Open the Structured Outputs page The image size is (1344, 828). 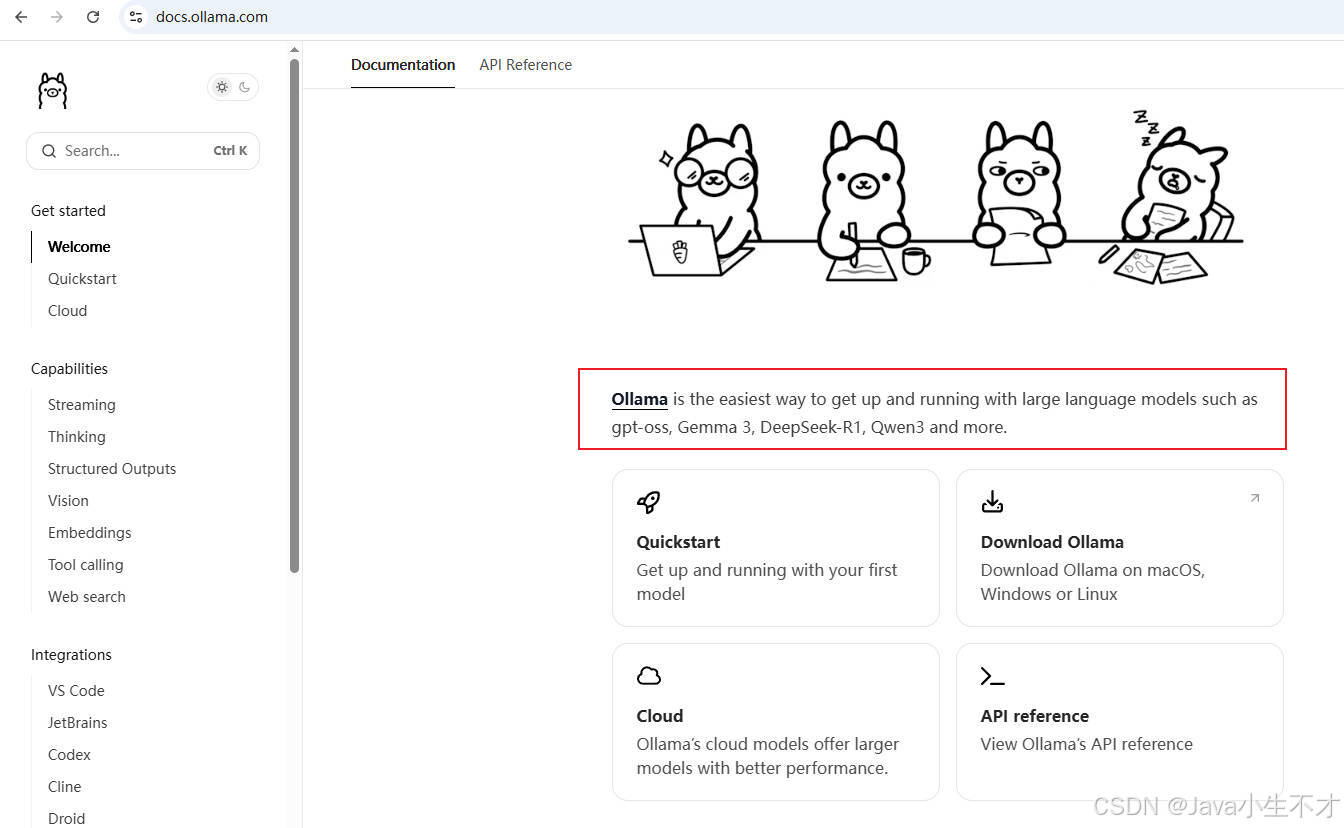112,469
